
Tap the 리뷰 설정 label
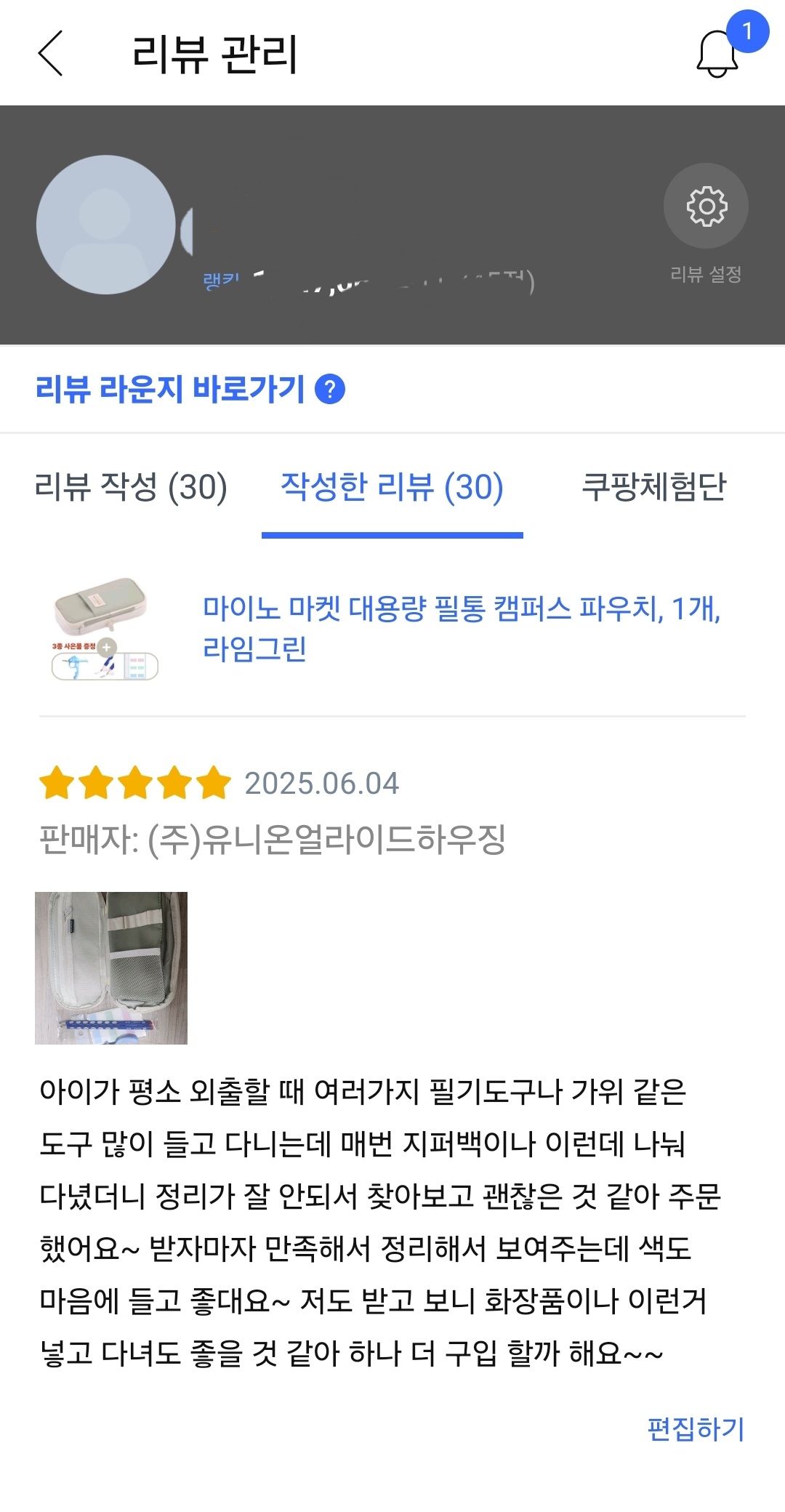click(706, 274)
